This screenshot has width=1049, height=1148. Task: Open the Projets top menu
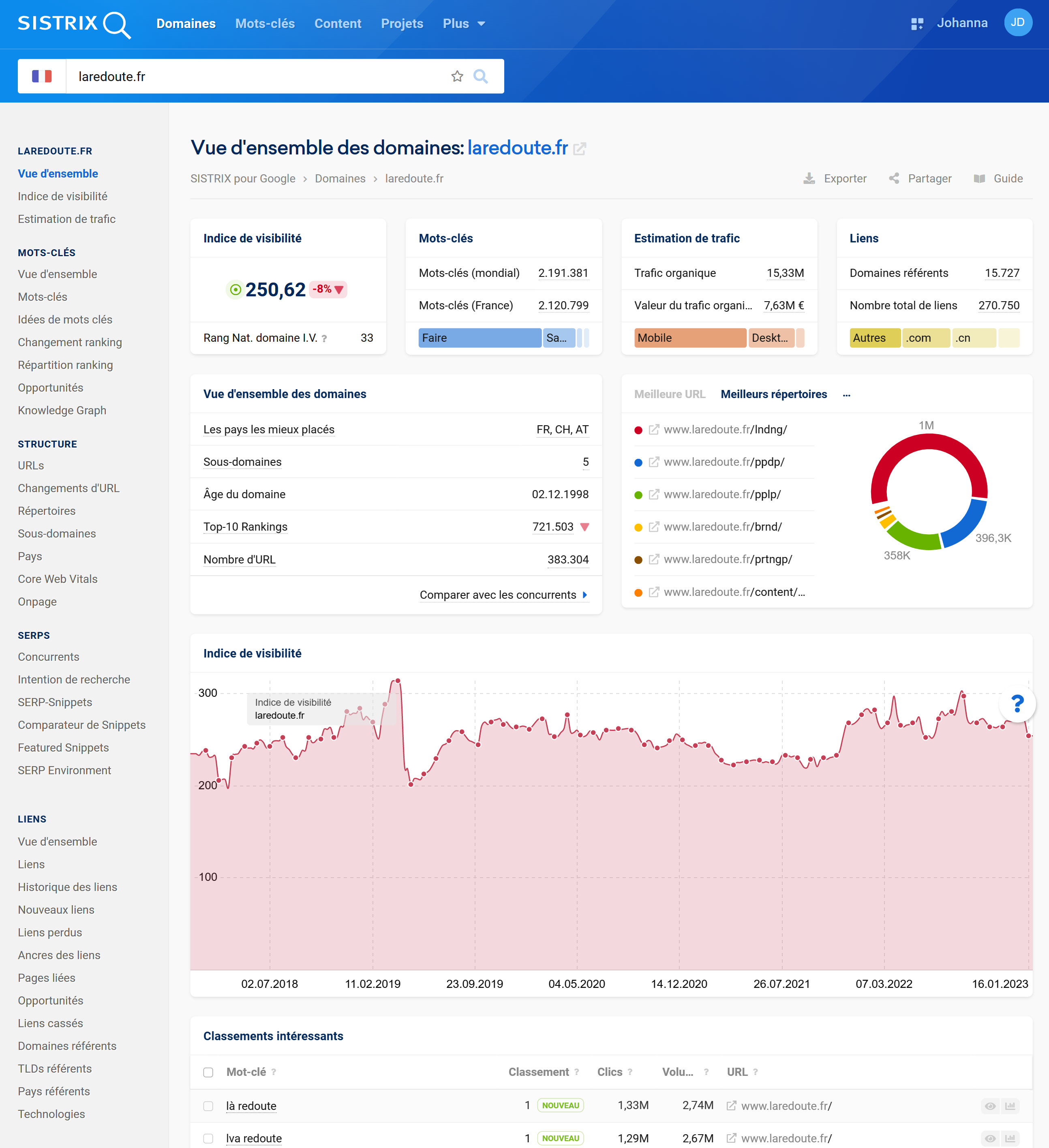click(x=402, y=24)
